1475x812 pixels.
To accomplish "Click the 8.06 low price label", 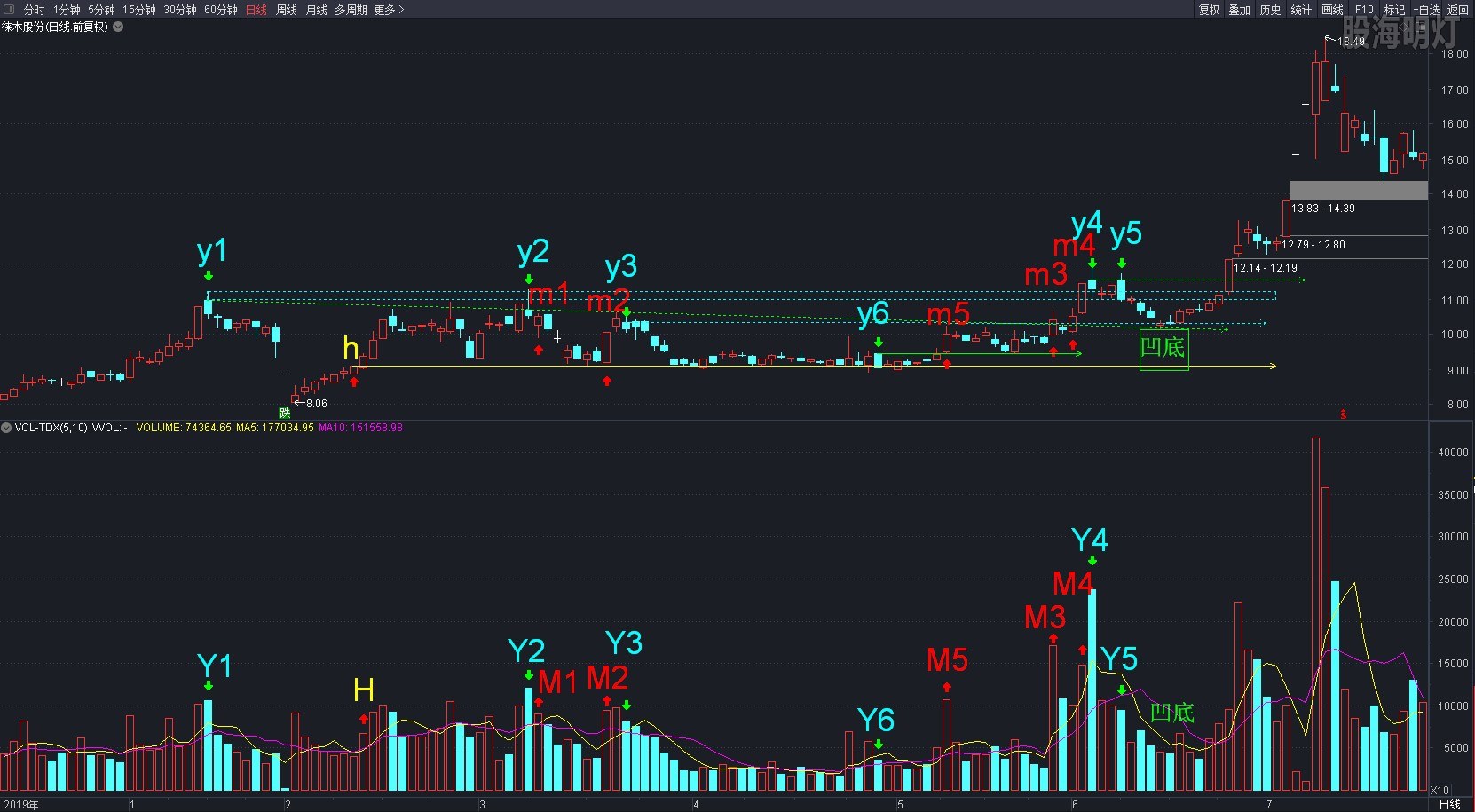I will coord(317,404).
